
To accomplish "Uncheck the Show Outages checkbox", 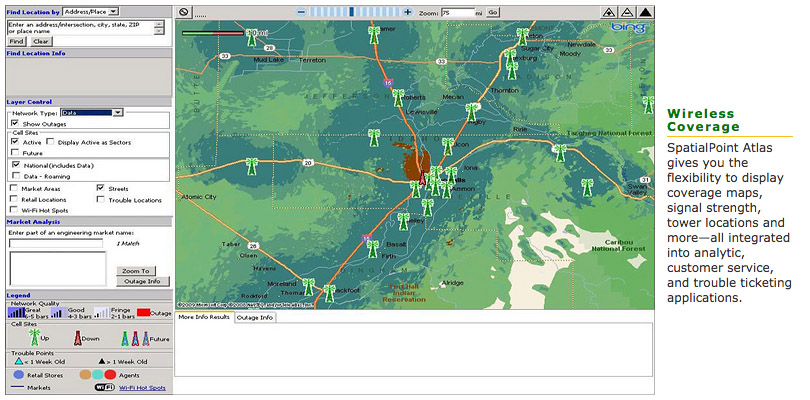I will click(x=14, y=124).
